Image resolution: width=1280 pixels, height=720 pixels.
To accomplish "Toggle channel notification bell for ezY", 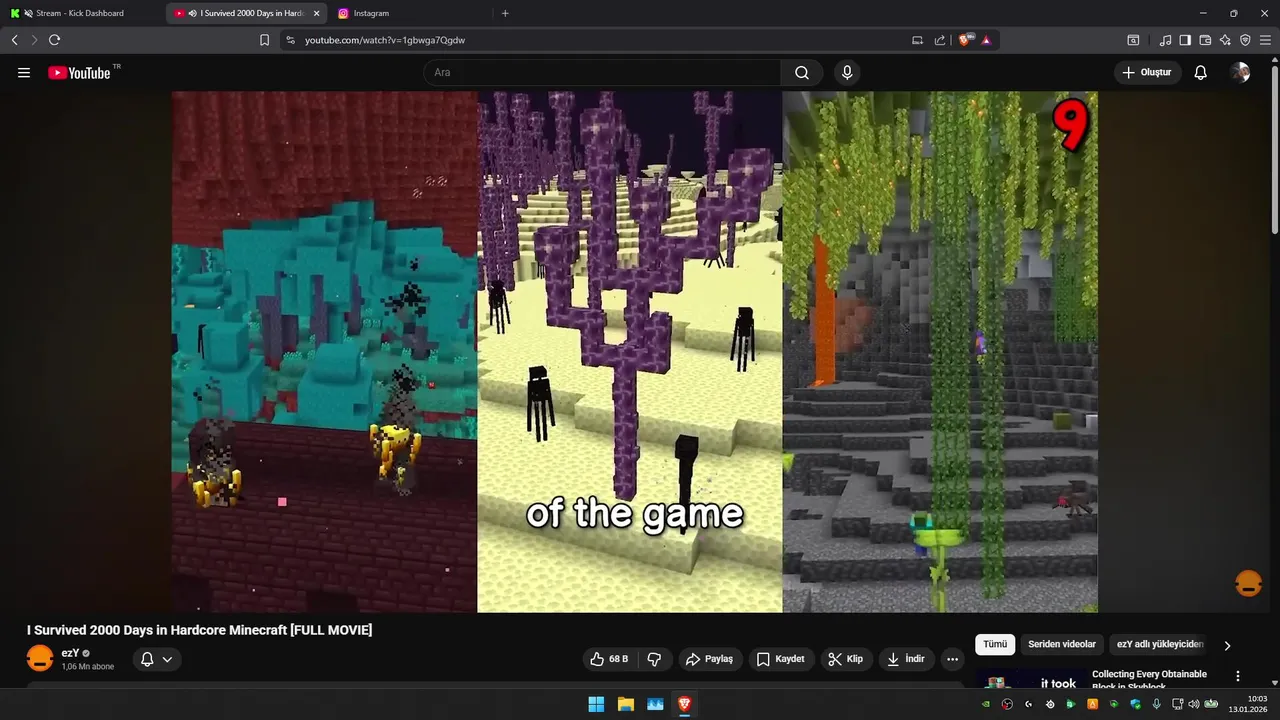I will [x=147, y=659].
